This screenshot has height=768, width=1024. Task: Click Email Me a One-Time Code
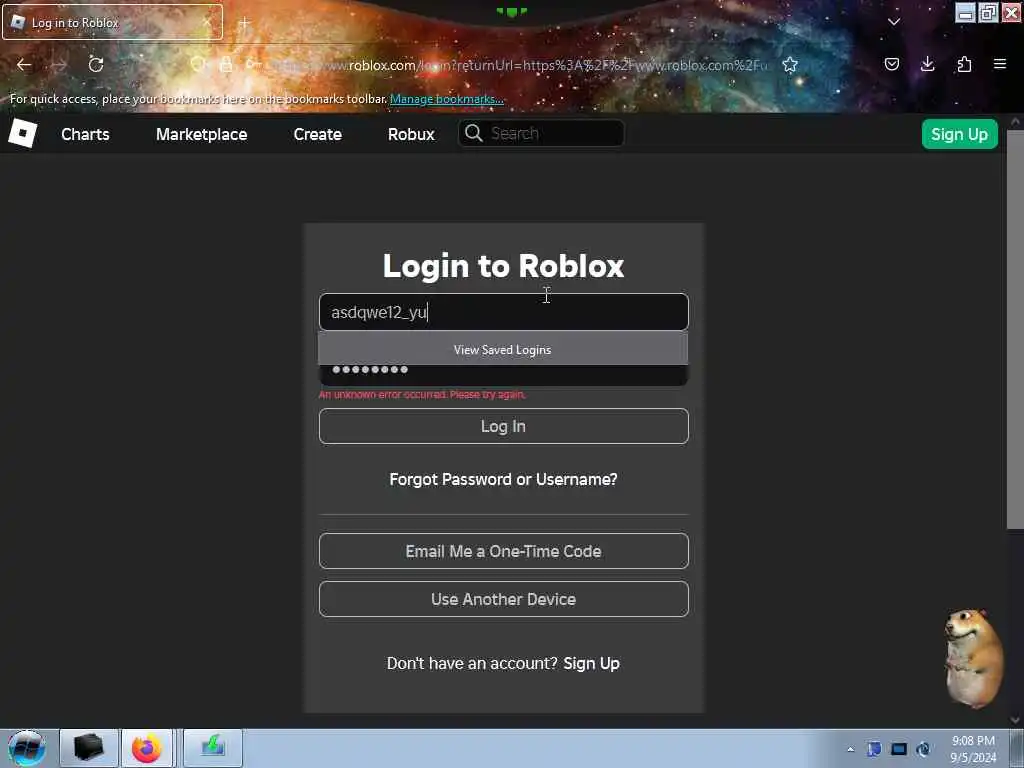coord(504,551)
